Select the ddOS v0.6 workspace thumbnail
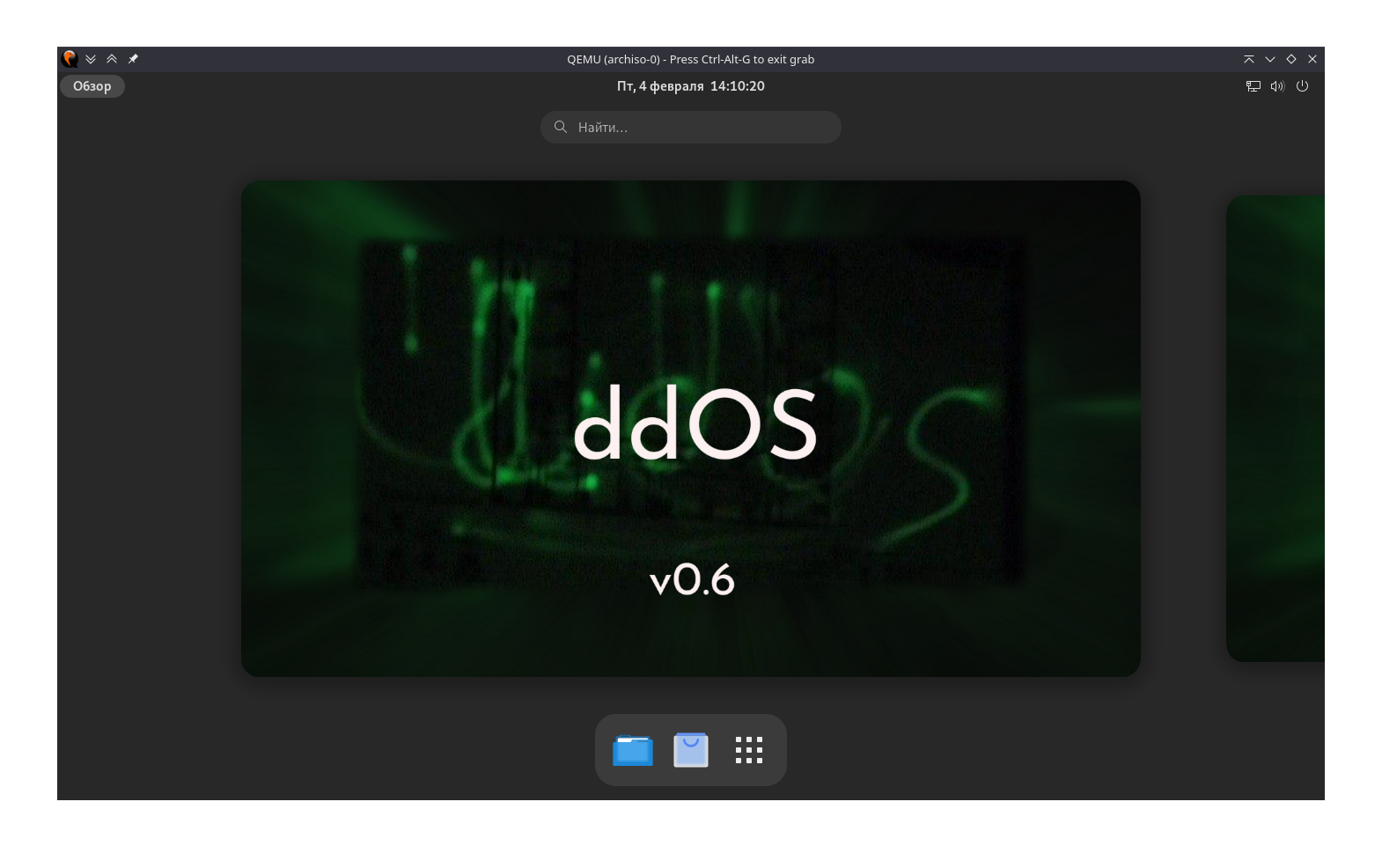The image size is (1382, 868). (691, 429)
